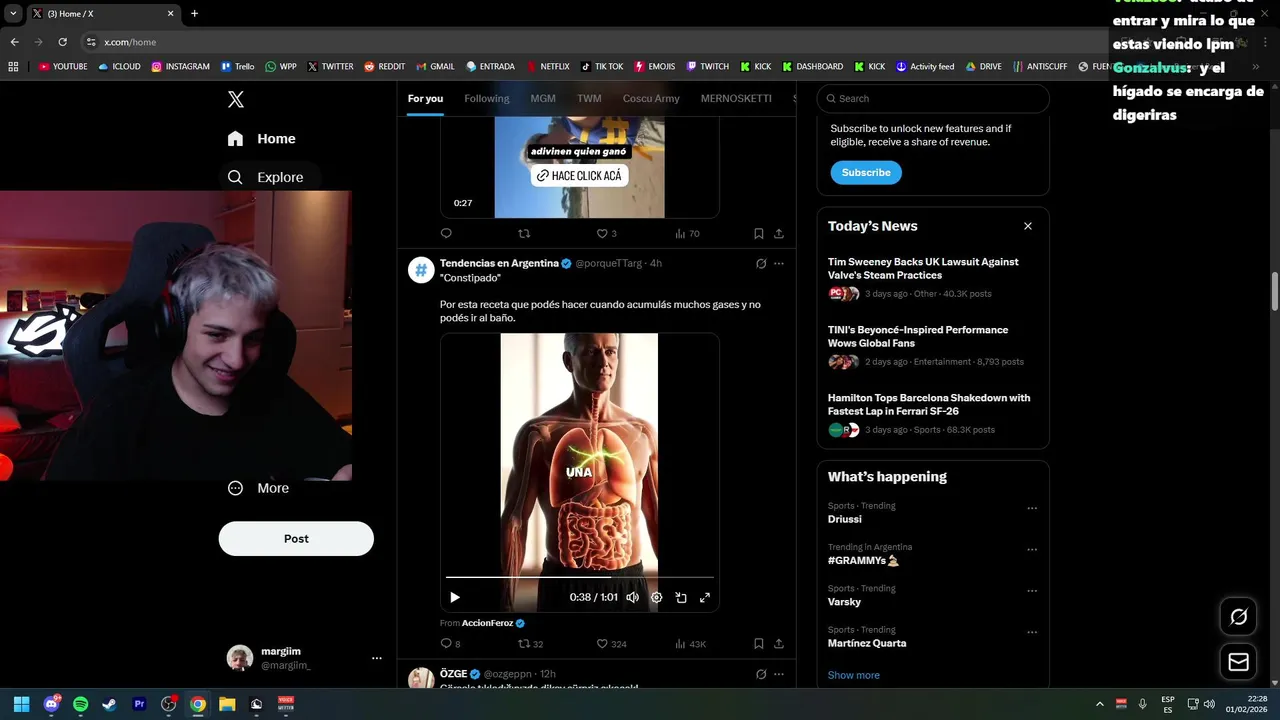
Task: Open Spotify from the taskbar
Action: coord(80,704)
